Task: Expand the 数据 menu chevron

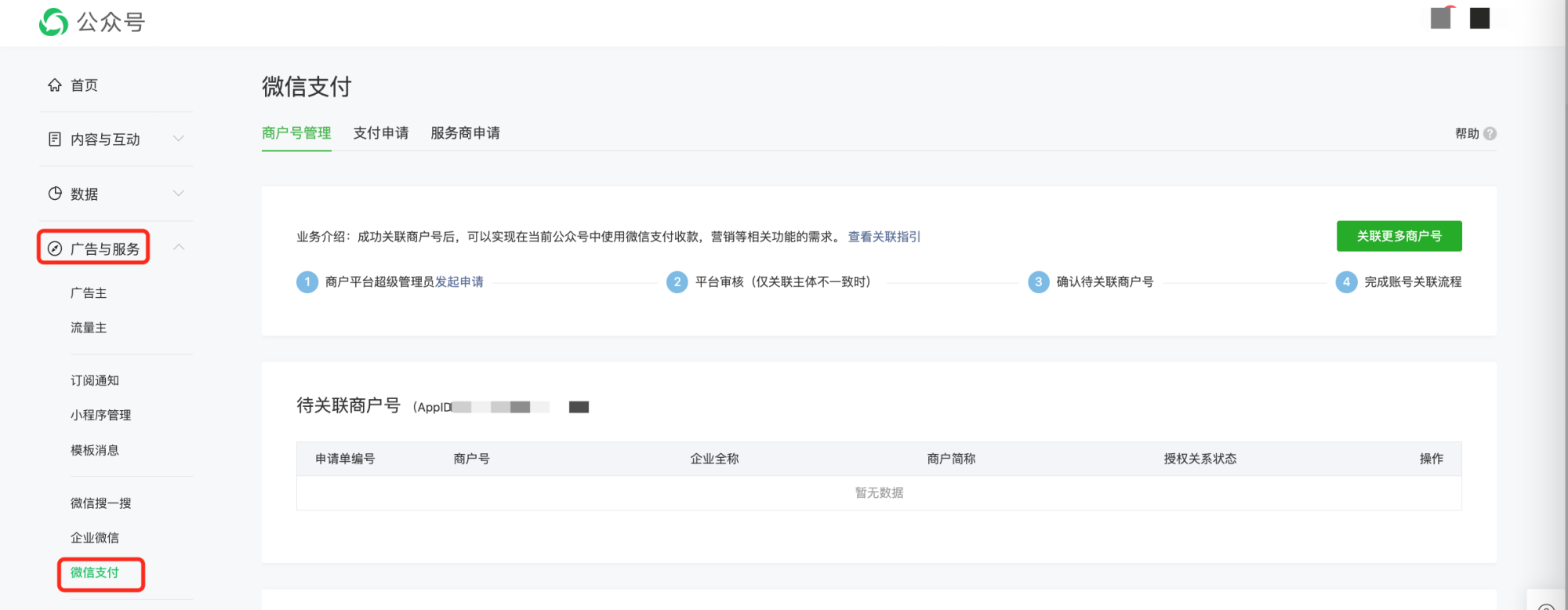Action: pos(179,194)
